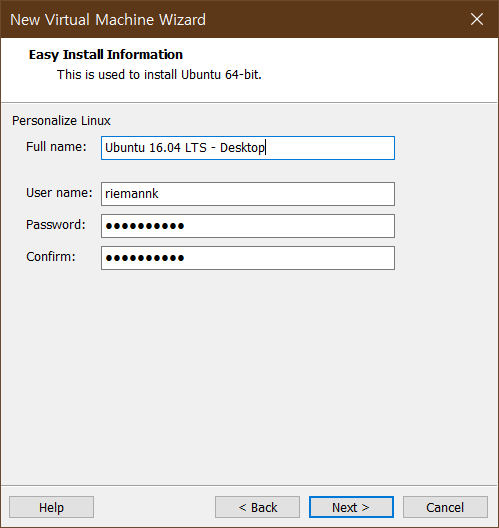Click the 'User name:' label
499x528 pixels.
[x=59, y=193]
